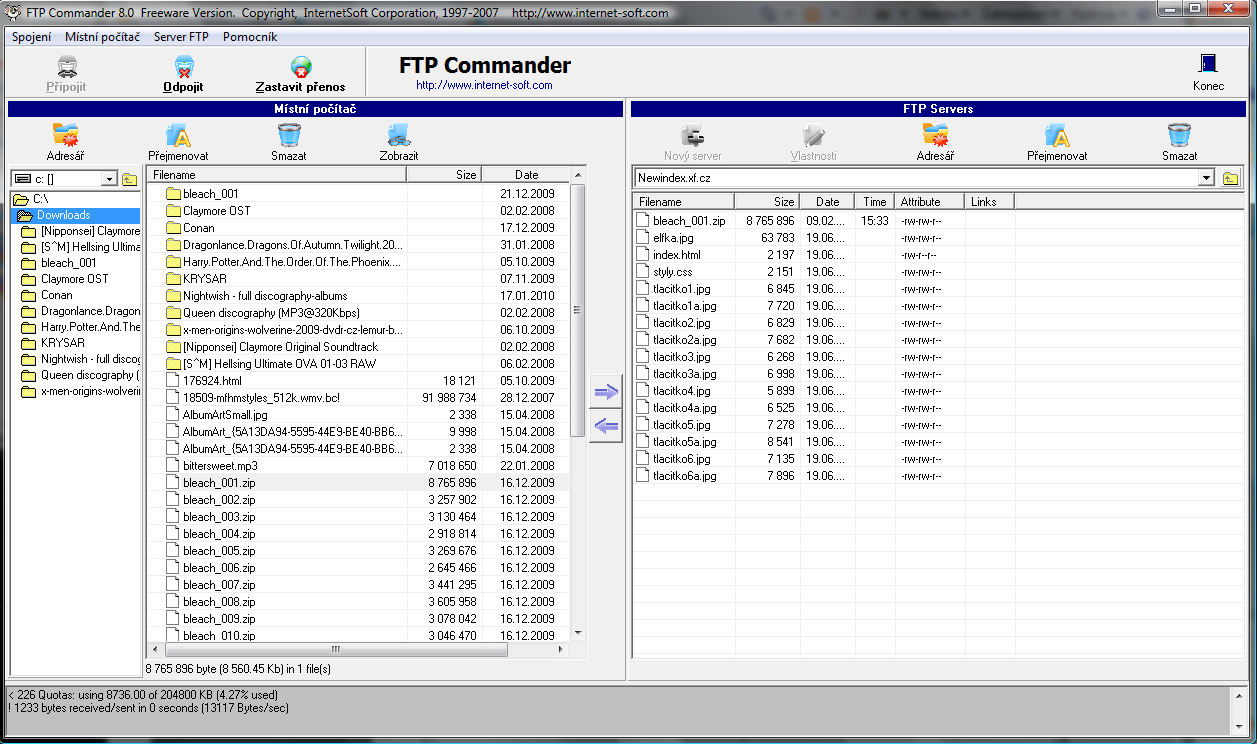The image size is (1257, 744).
Task: Select AlbumArtSmall.jpg in local list
Action: click(225, 415)
